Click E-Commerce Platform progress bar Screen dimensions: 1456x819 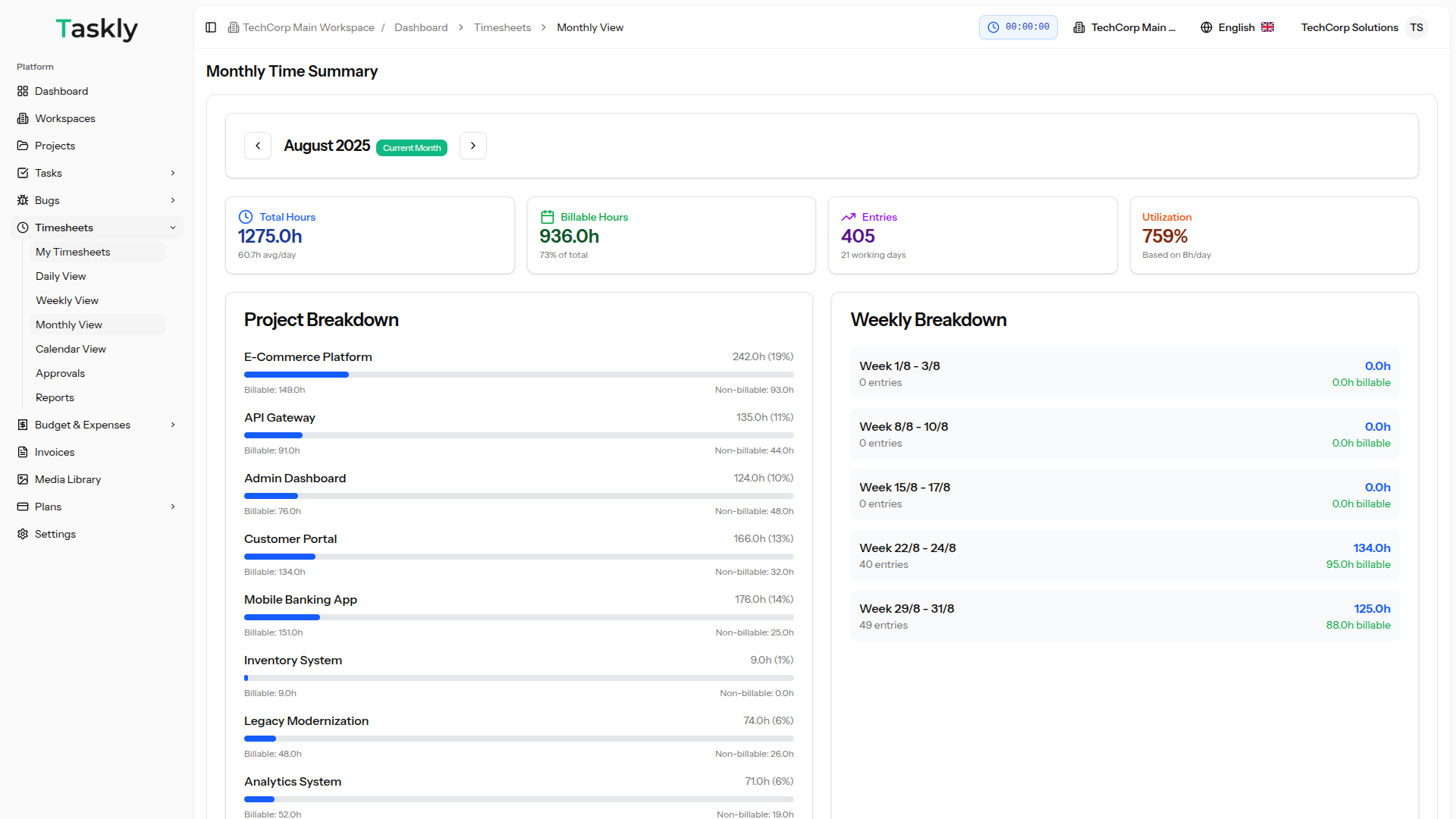click(x=519, y=375)
